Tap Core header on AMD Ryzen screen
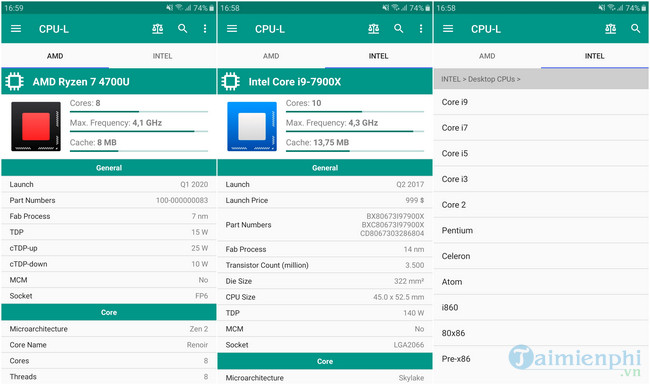650x385 pixels. pos(109,312)
